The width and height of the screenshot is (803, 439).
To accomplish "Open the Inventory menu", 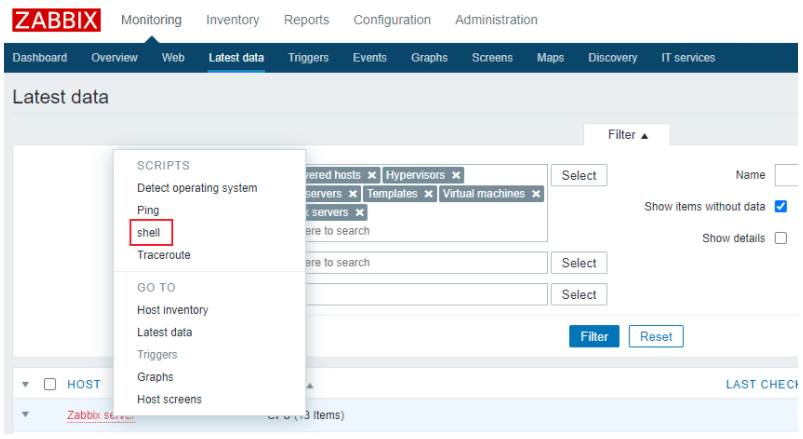I will click(233, 20).
